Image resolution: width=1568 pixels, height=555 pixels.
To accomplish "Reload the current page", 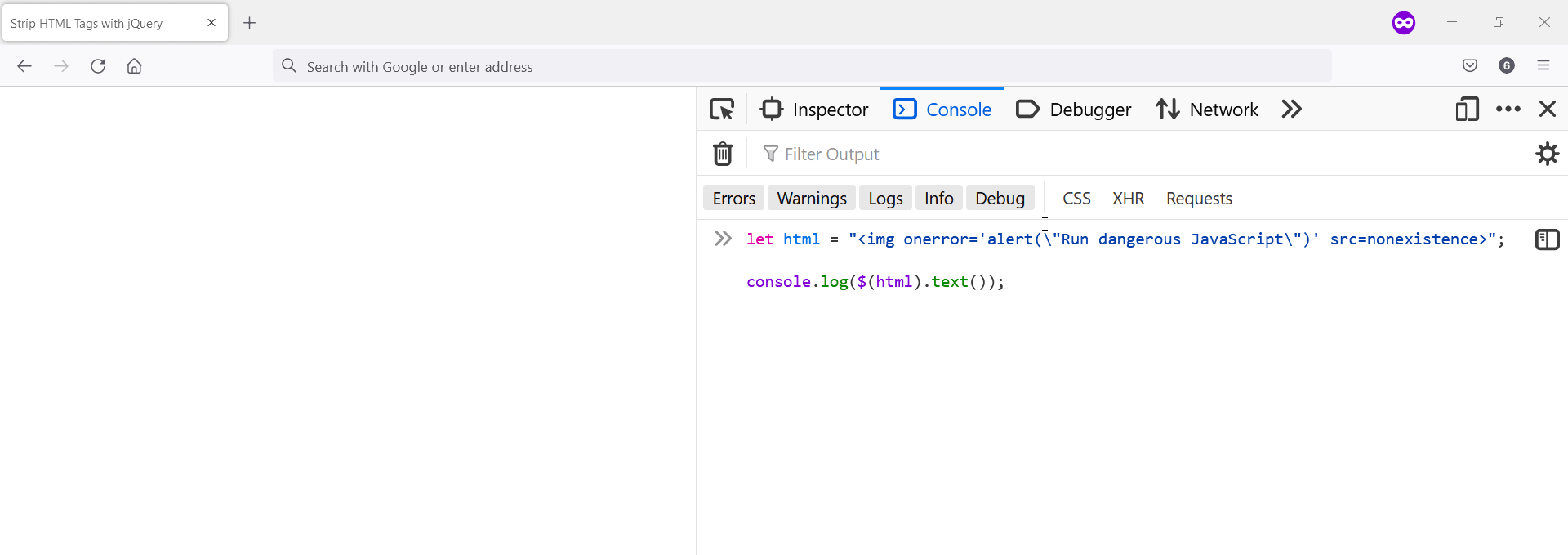I will pyautogui.click(x=98, y=66).
